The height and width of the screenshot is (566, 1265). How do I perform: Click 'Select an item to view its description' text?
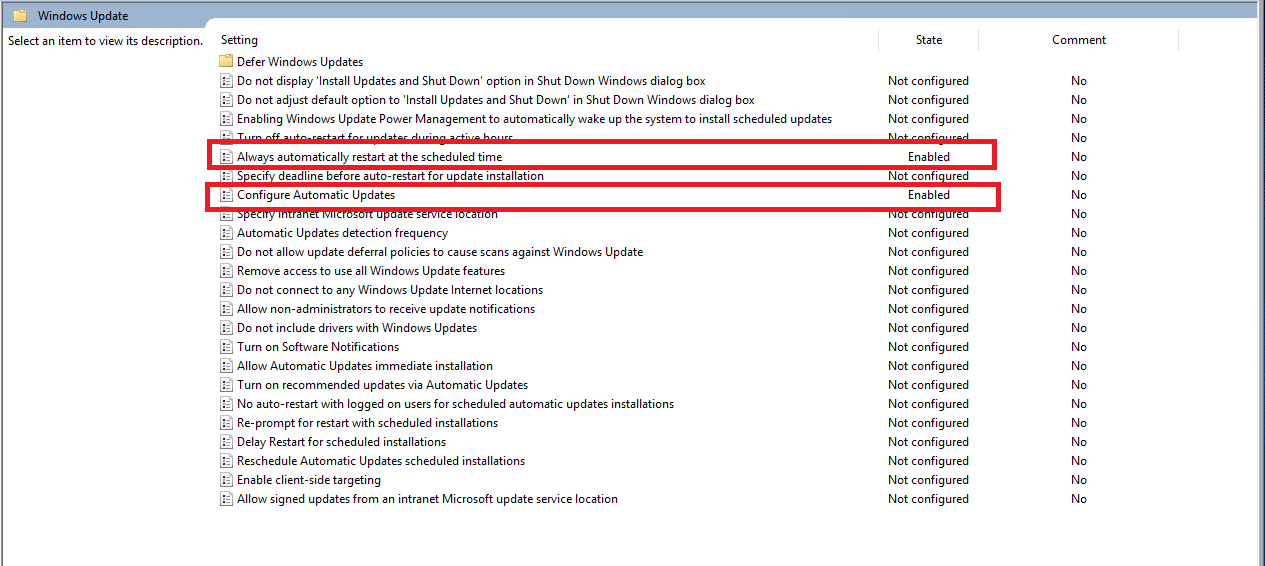point(105,41)
